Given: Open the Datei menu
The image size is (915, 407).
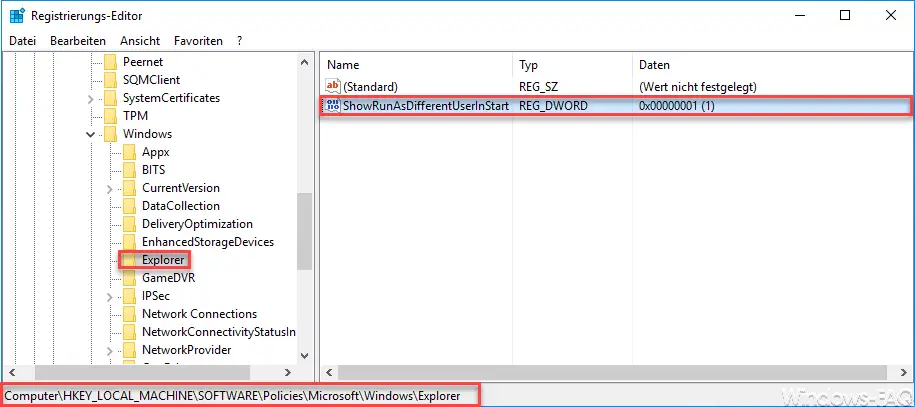Looking at the screenshot, I should pyautogui.click(x=23, y=41).
